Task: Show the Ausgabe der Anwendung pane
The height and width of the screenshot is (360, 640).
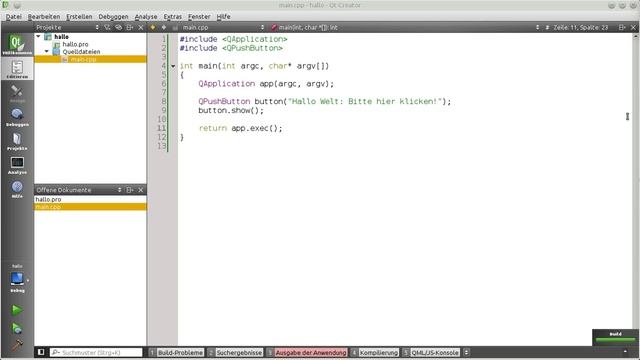Action: 306,352
